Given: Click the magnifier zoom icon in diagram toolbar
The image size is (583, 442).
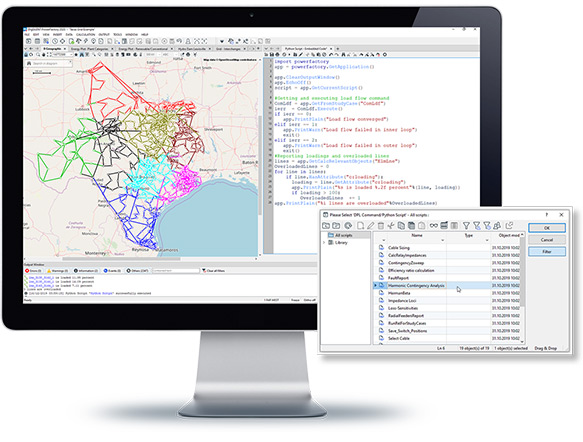Looking at the screenshot, I should (38, 55).
